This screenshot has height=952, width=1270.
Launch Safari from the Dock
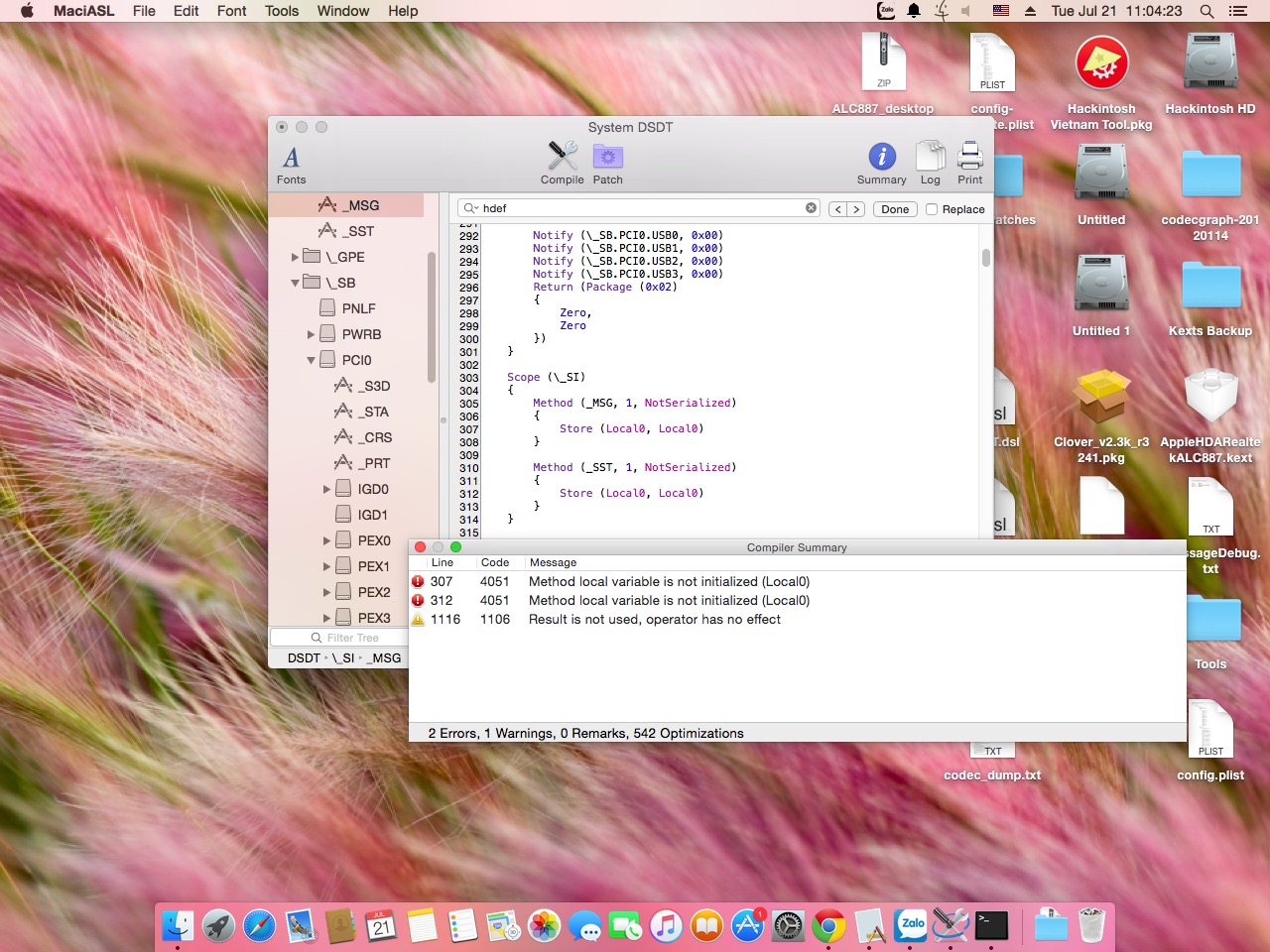pyautogui.click(x=259, y=926)
